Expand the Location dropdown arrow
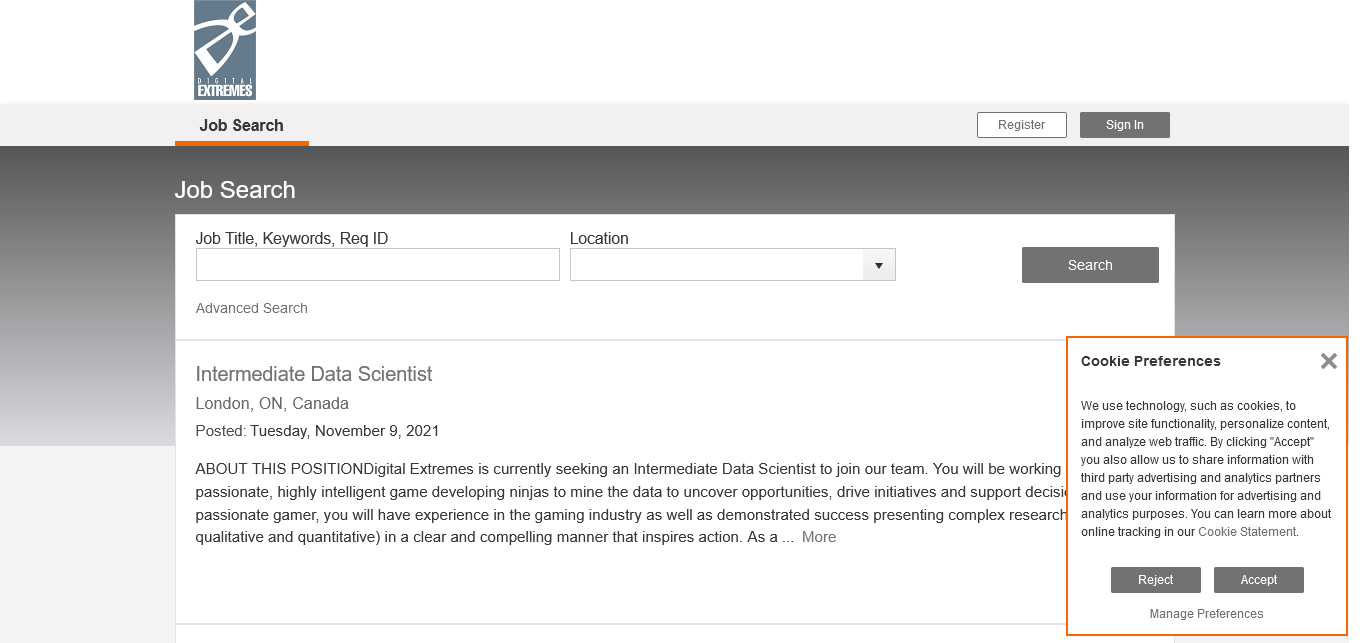The height and width of the screenshot is (643, 1366). coord(878,265)
